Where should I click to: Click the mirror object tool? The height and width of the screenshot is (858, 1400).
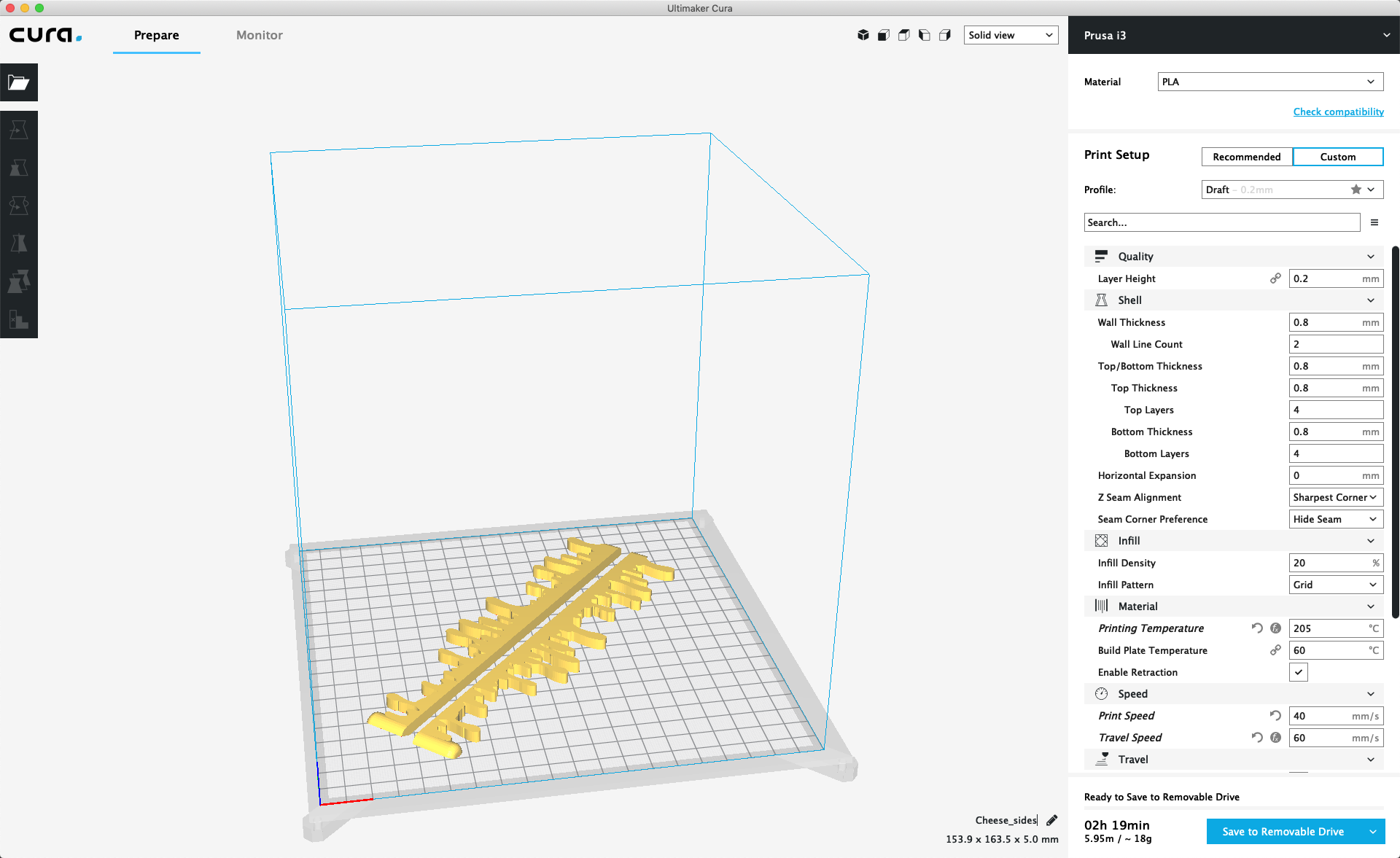19,243
